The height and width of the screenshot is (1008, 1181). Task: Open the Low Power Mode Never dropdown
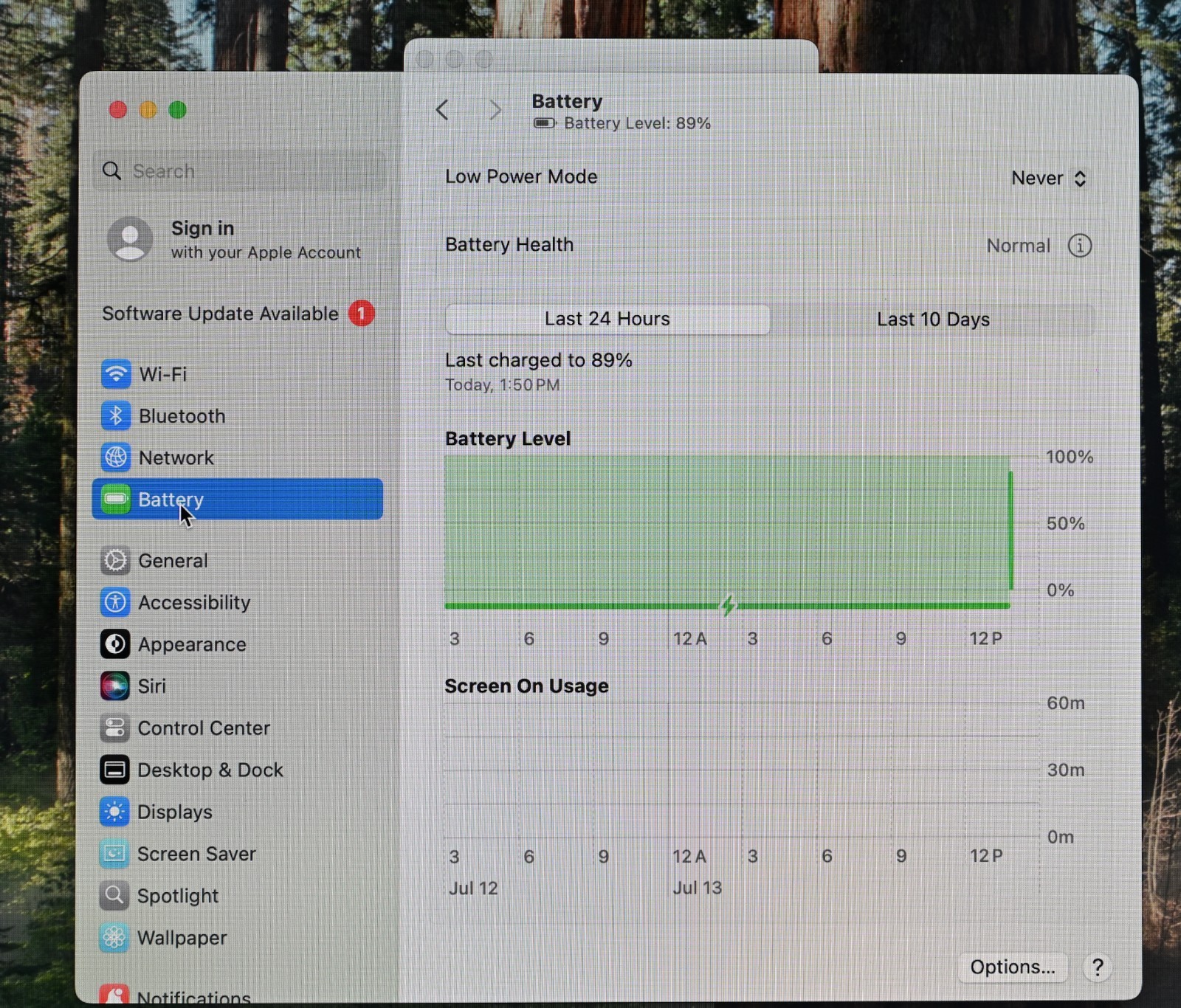1049,179
